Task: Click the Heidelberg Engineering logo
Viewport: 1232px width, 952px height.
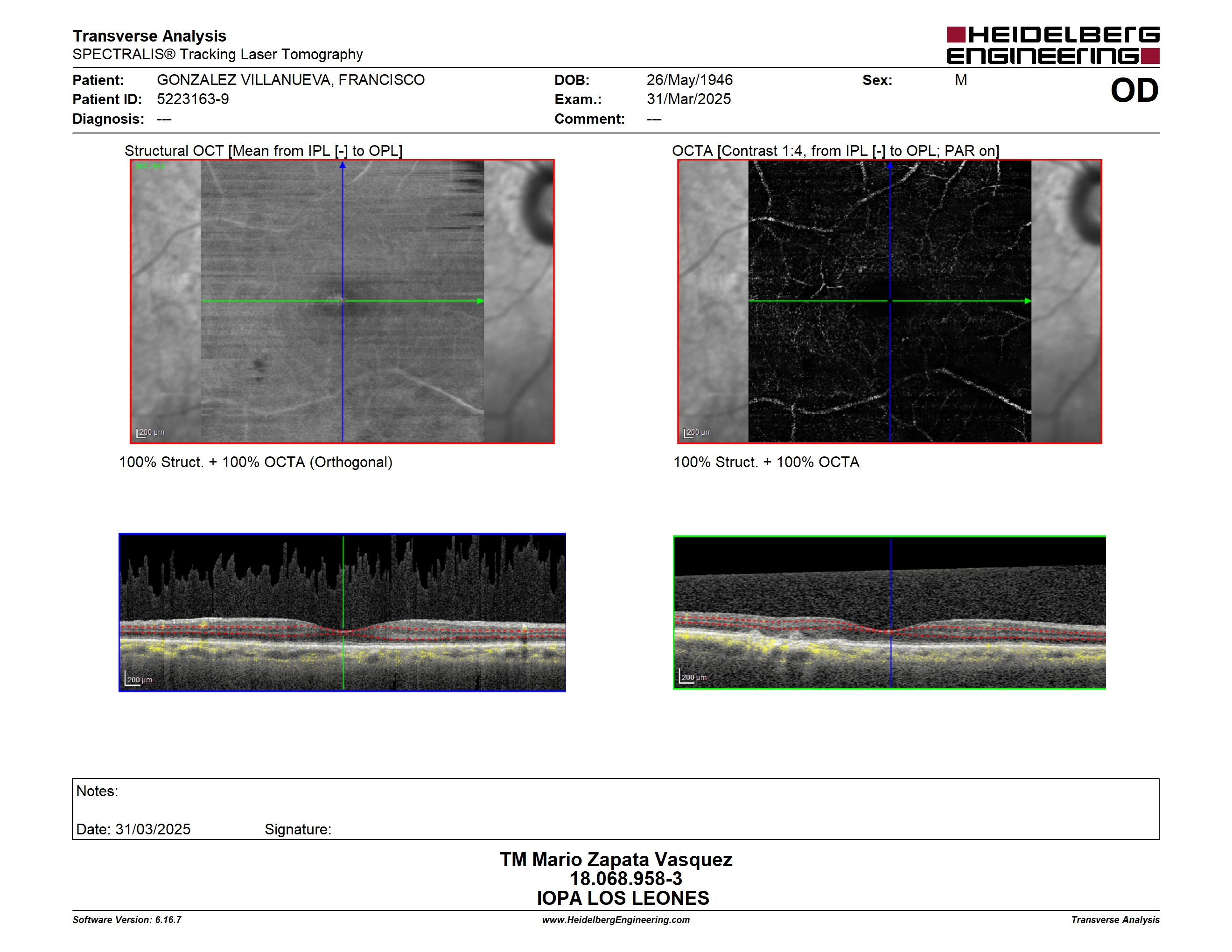Action: pyautogui.click(x=1053, y=45)
